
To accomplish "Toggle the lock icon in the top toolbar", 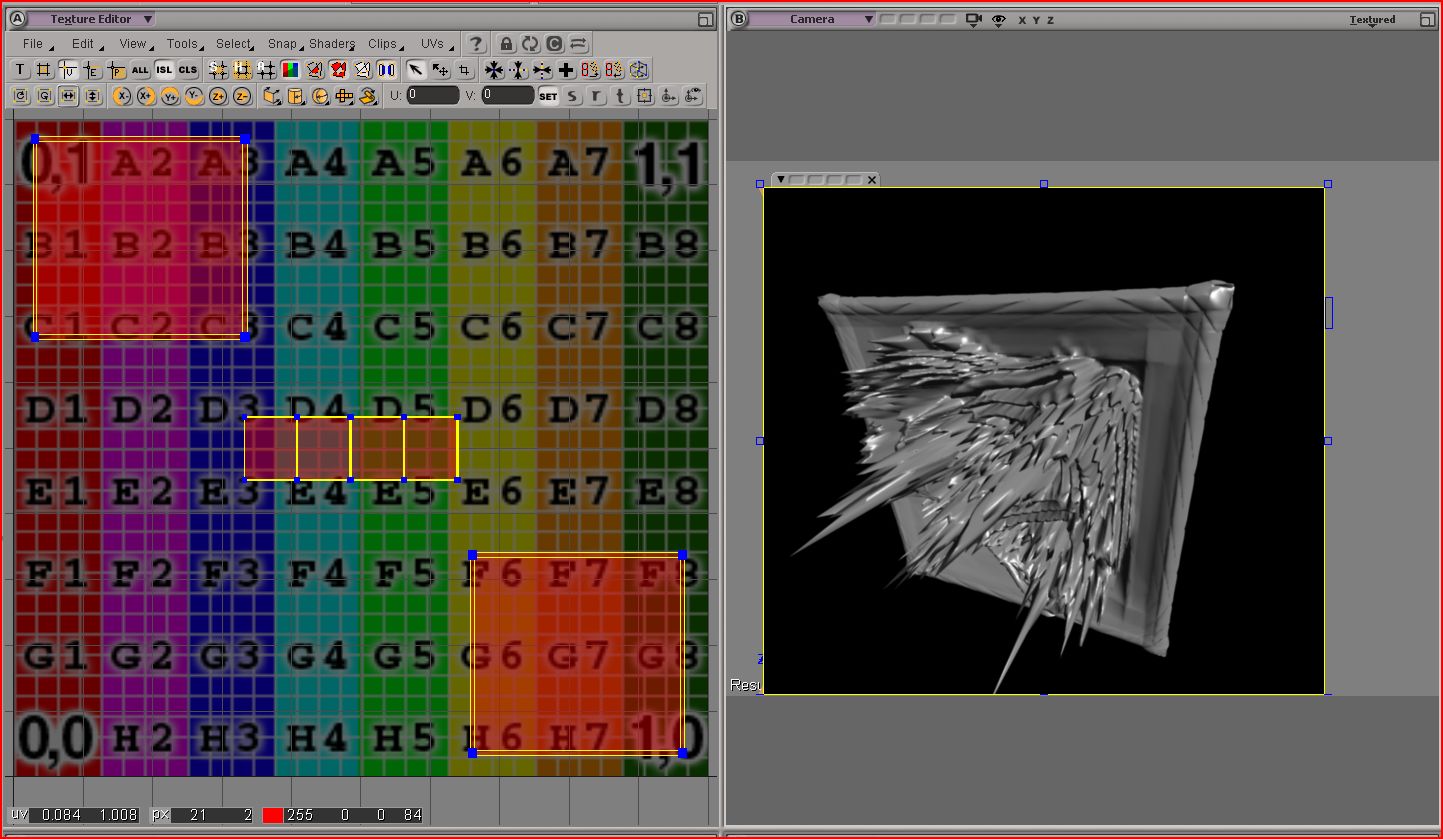I will 506,43.
